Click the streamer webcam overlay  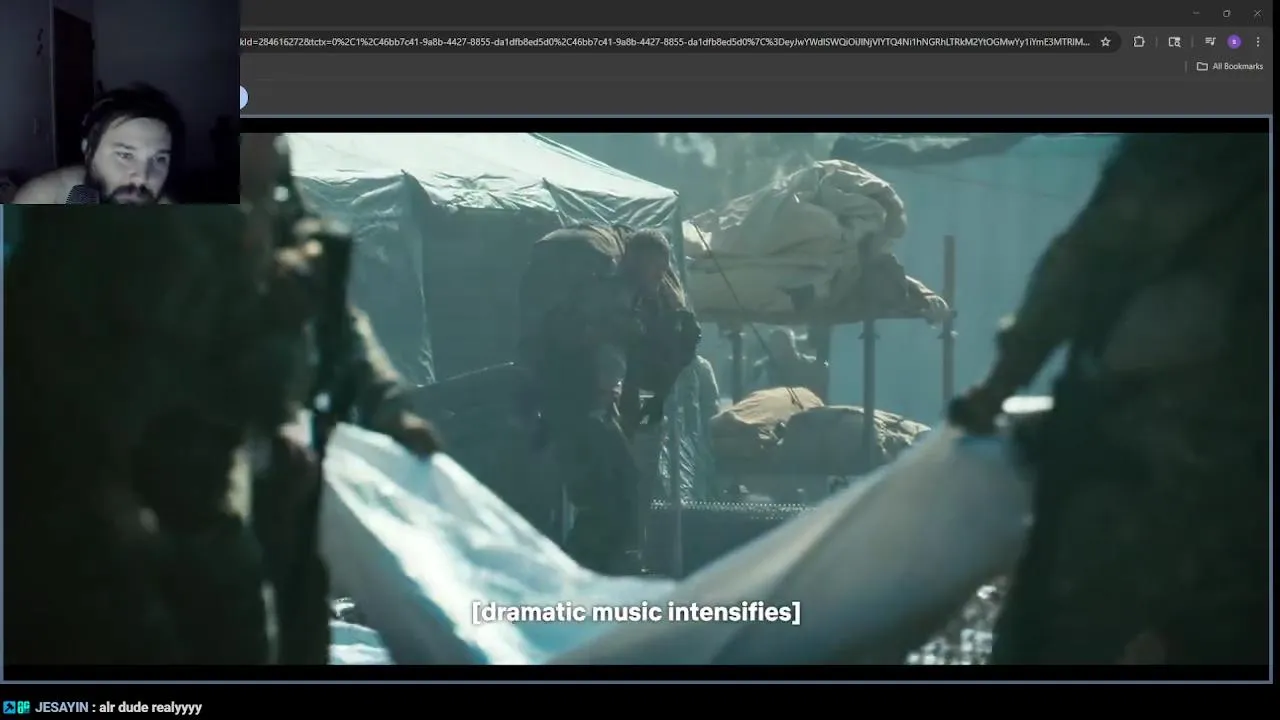click(x=120, y=102)
